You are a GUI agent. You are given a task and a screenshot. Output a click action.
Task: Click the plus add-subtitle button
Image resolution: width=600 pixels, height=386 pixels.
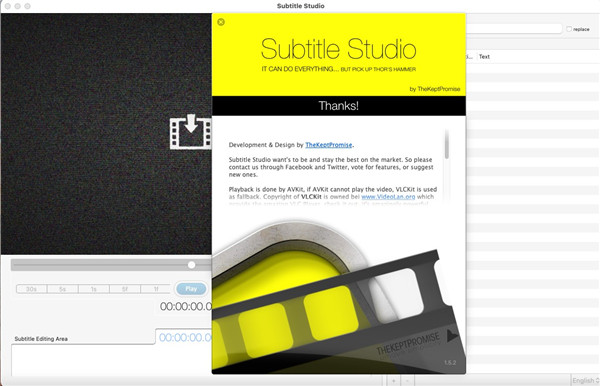pos(393,380)
